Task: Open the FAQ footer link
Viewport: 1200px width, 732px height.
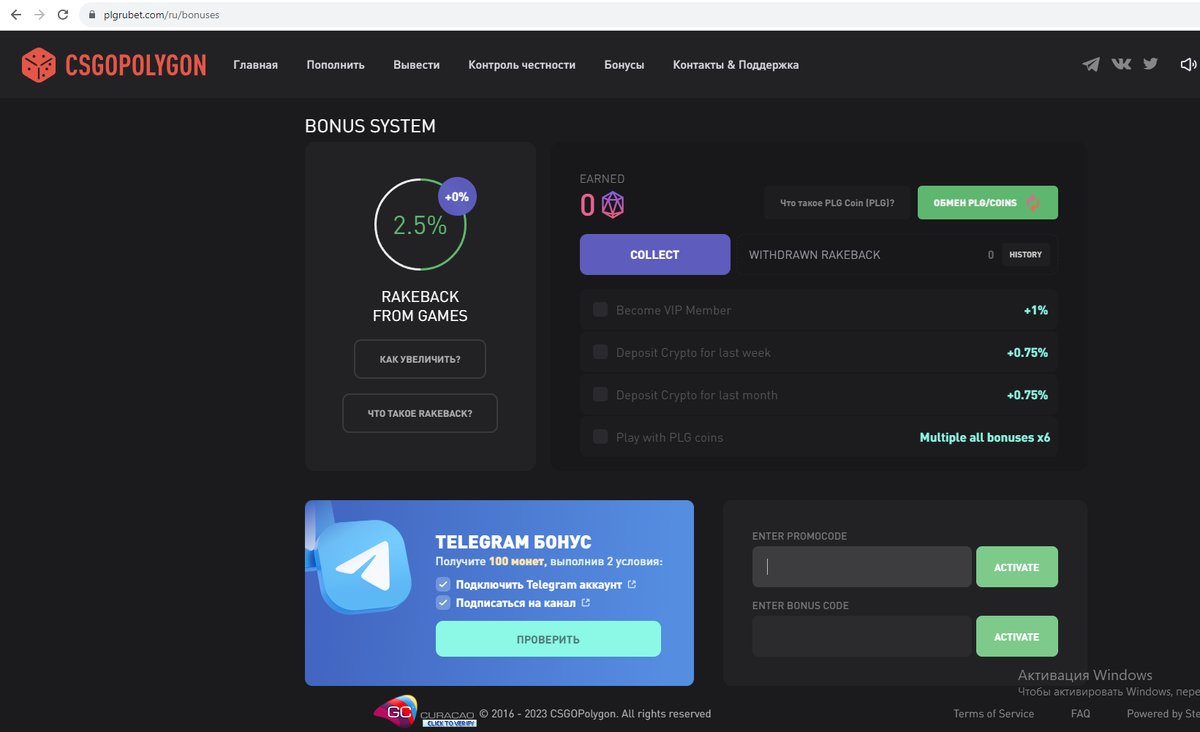Action: pyautogui.click(x=1080, y=714)
